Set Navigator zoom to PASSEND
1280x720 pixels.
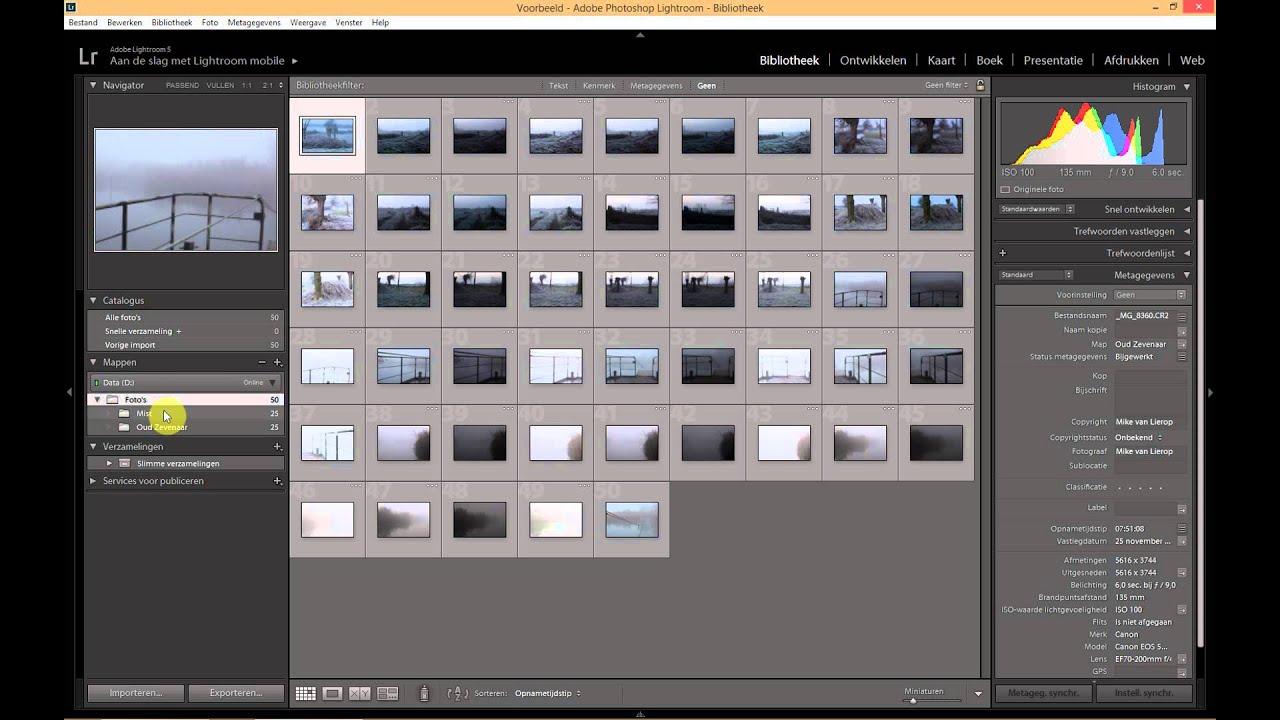[x=182, y=86]
